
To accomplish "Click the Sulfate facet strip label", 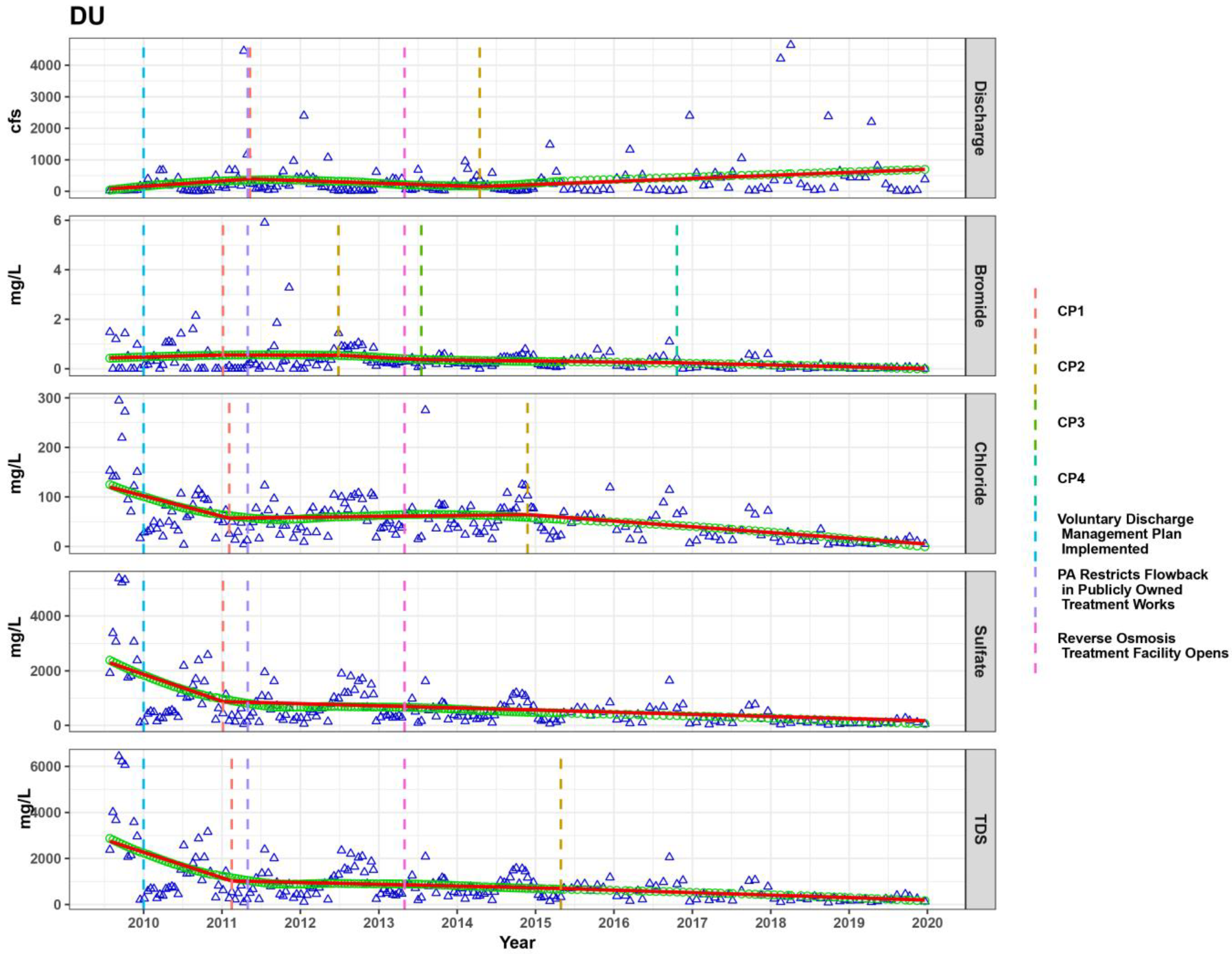I will click(x=980, y=651).
